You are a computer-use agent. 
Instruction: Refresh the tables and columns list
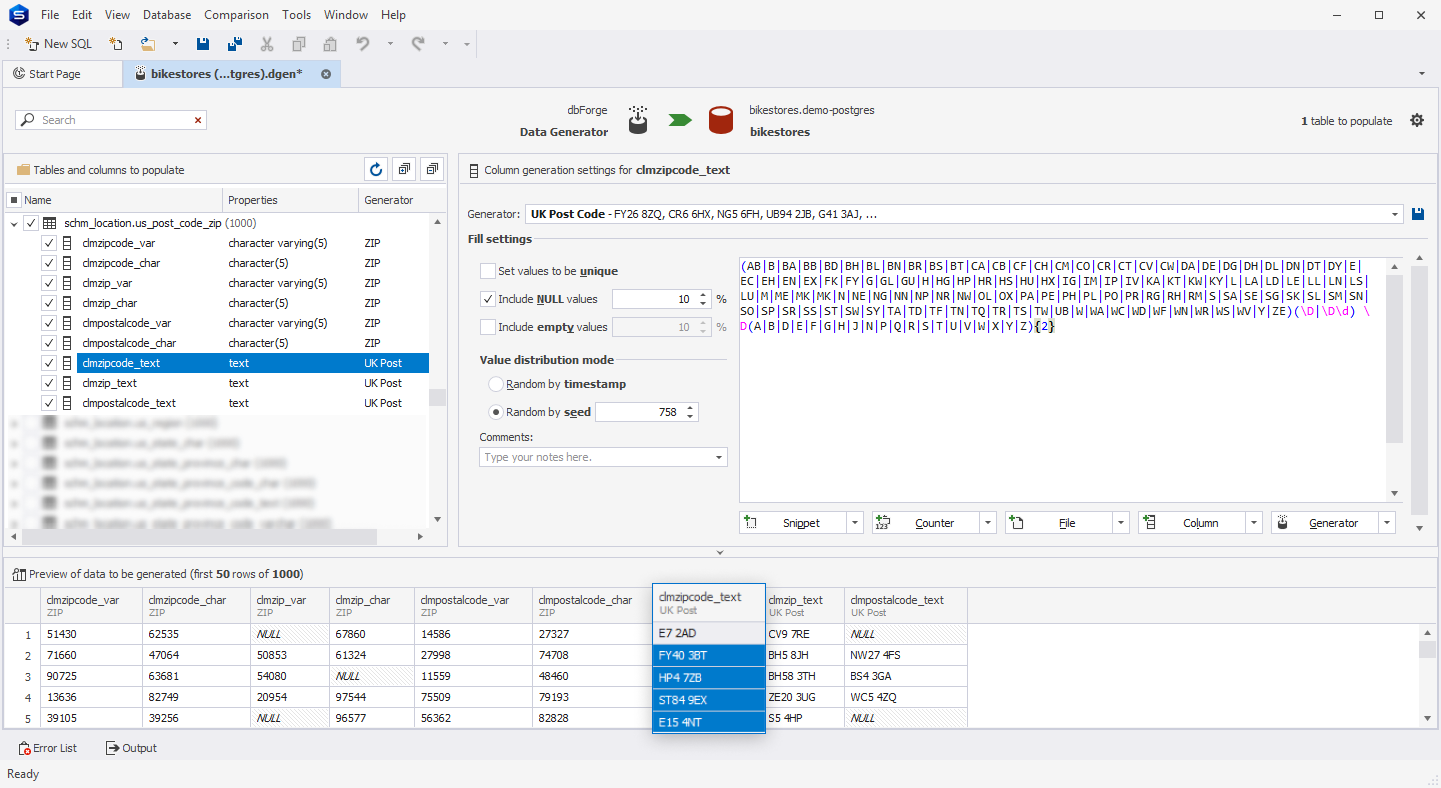click(376, 170)
